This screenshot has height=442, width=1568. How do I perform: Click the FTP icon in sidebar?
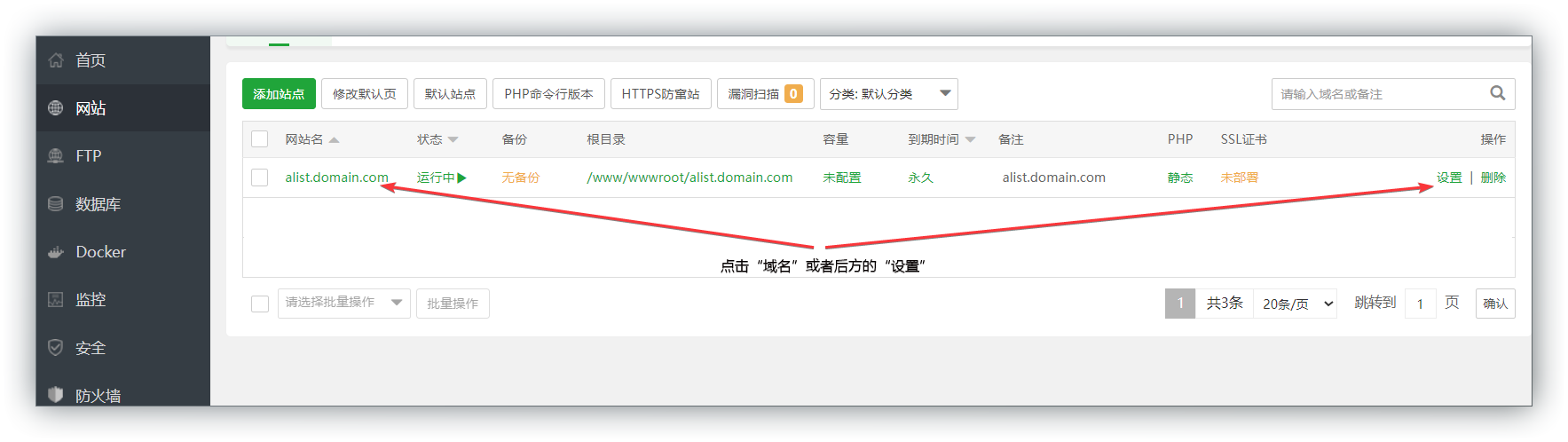56,156
